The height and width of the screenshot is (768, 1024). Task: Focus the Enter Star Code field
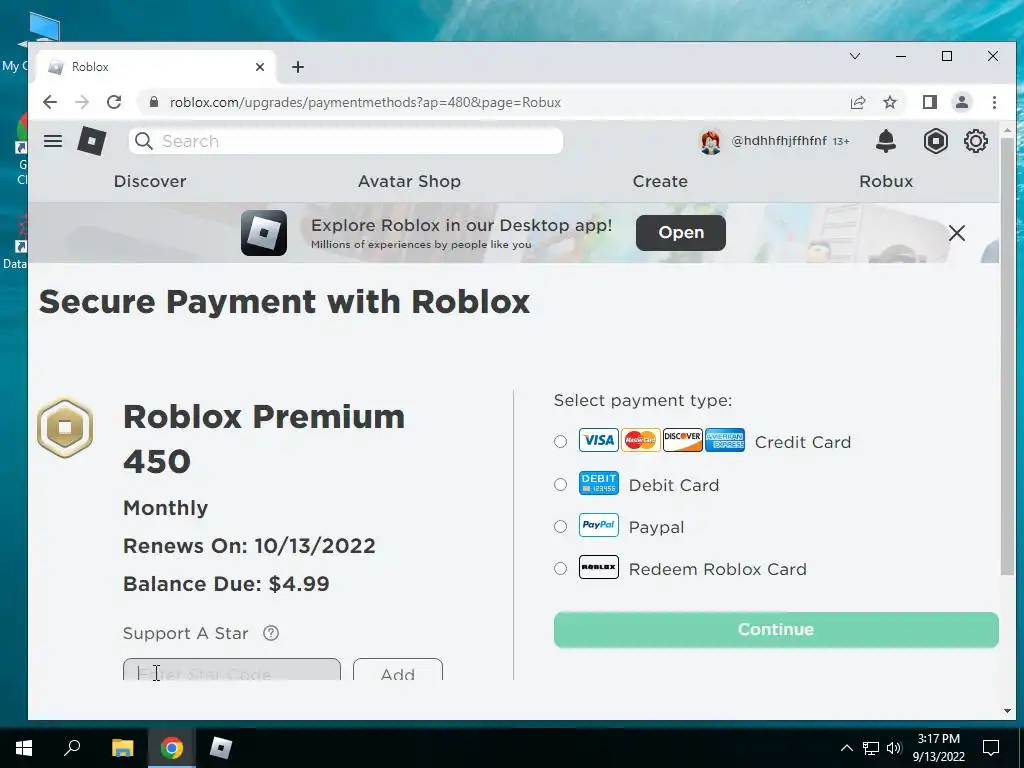[x=232, y=670]
